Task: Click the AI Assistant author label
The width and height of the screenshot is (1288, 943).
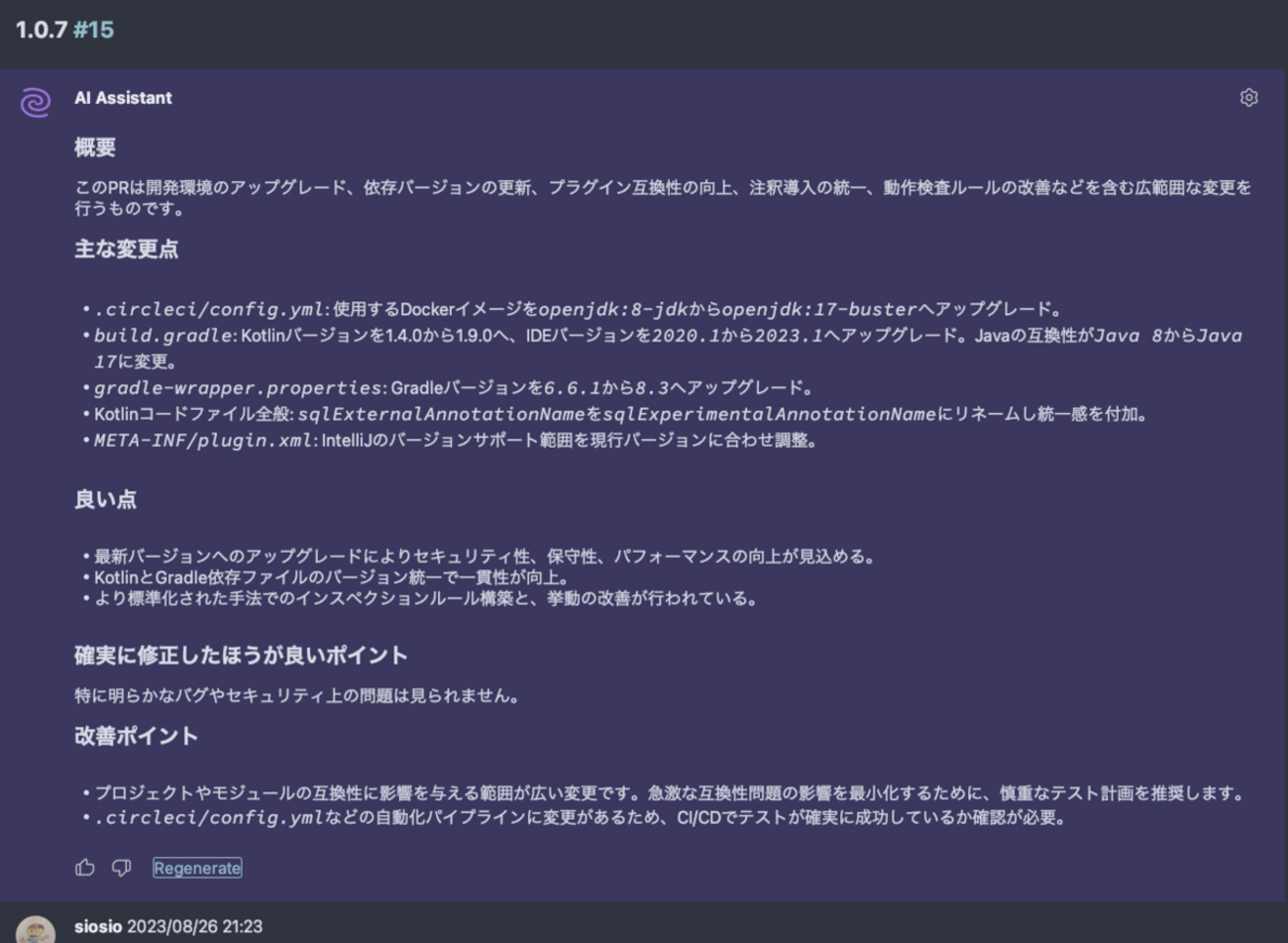Action: [x=123, y=98]
